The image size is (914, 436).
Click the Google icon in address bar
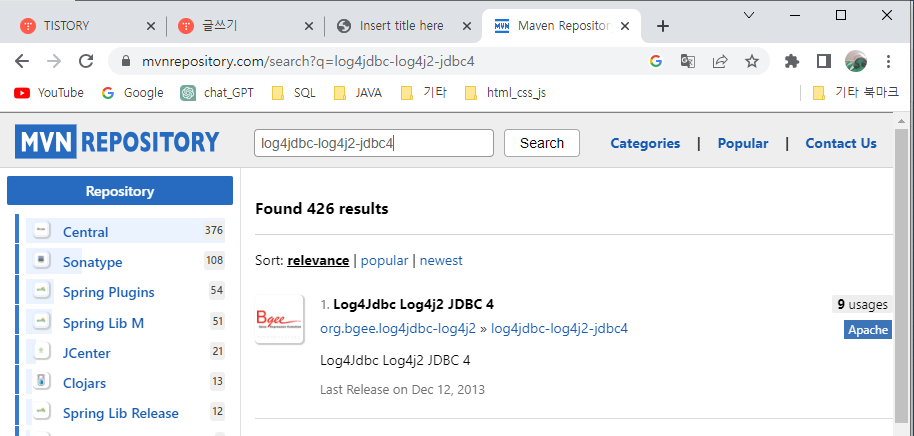pyautogui.click(x=656, y=61)
